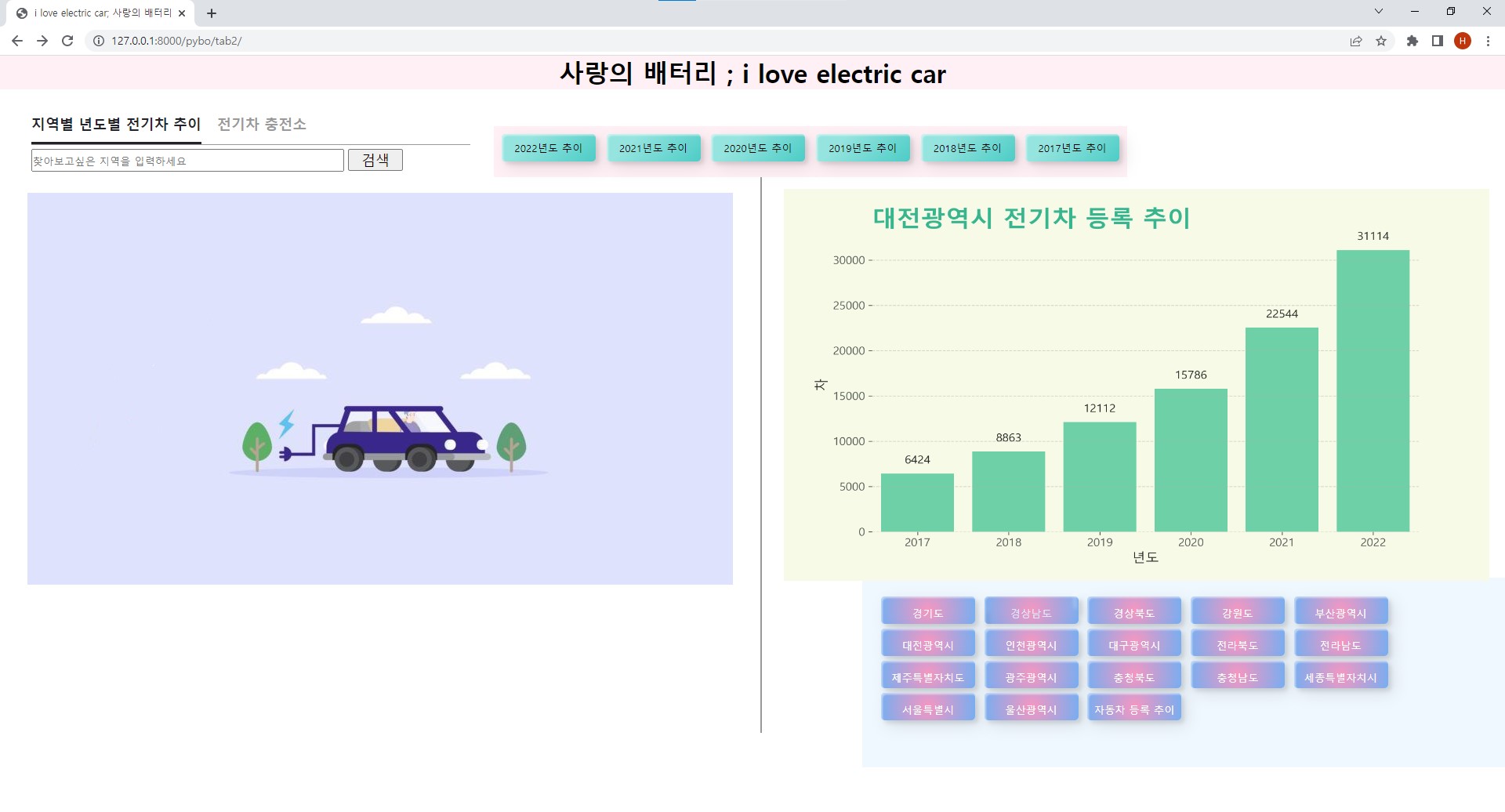The image size is (1505, 812).
Task: Click the region search input field
Action: tap(187, 160)
